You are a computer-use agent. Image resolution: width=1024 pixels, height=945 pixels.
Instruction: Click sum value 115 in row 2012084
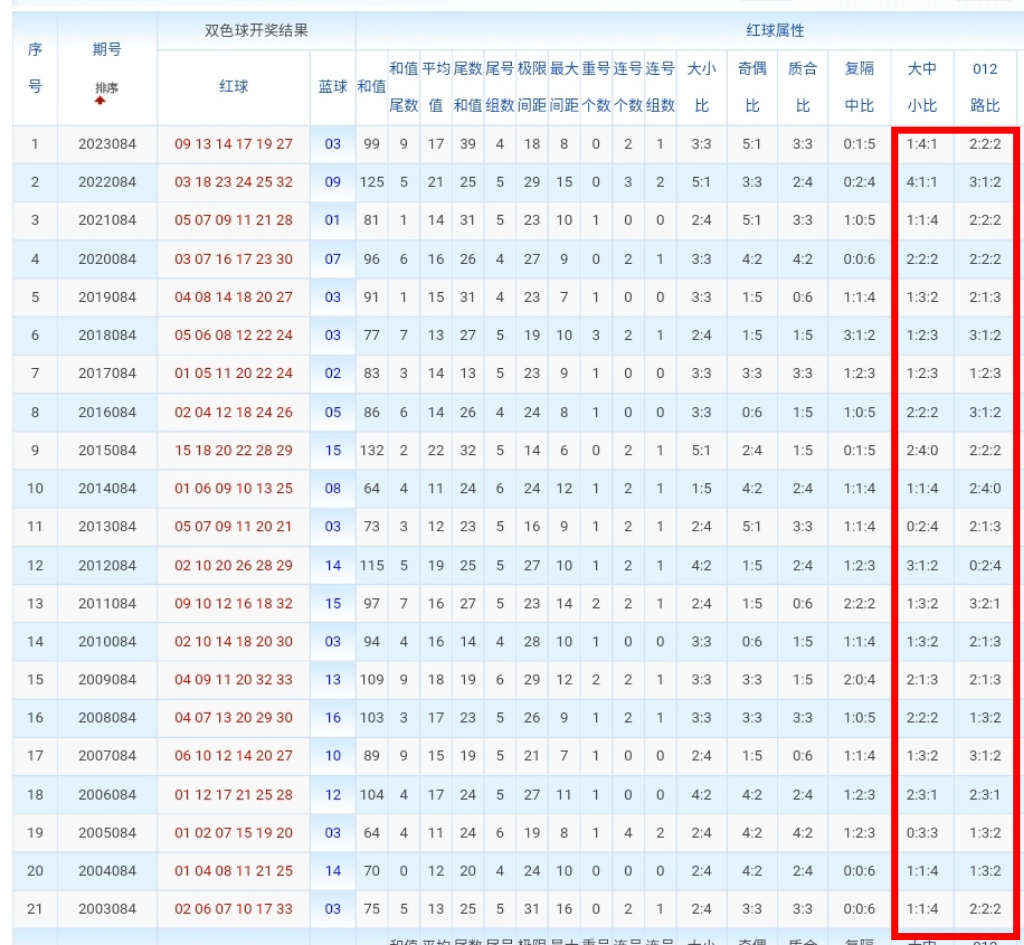coord(372,566)
